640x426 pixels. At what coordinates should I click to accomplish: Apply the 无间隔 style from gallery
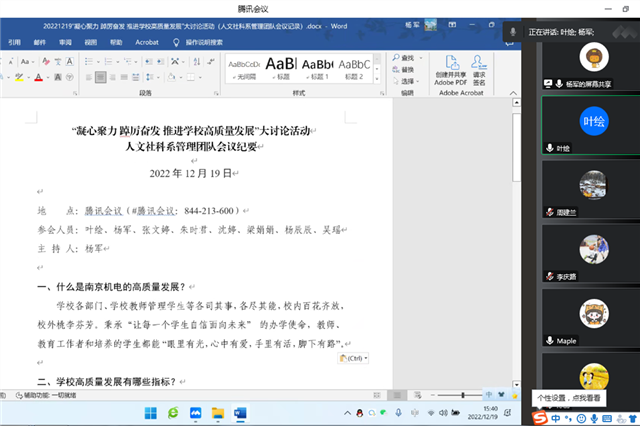244,68
